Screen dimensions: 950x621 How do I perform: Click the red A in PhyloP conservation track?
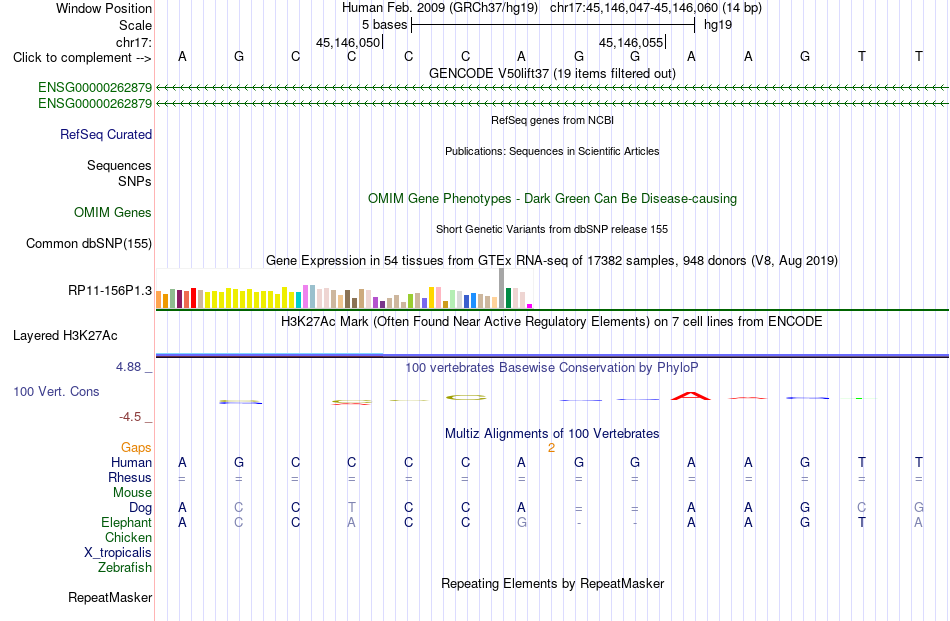691,396
